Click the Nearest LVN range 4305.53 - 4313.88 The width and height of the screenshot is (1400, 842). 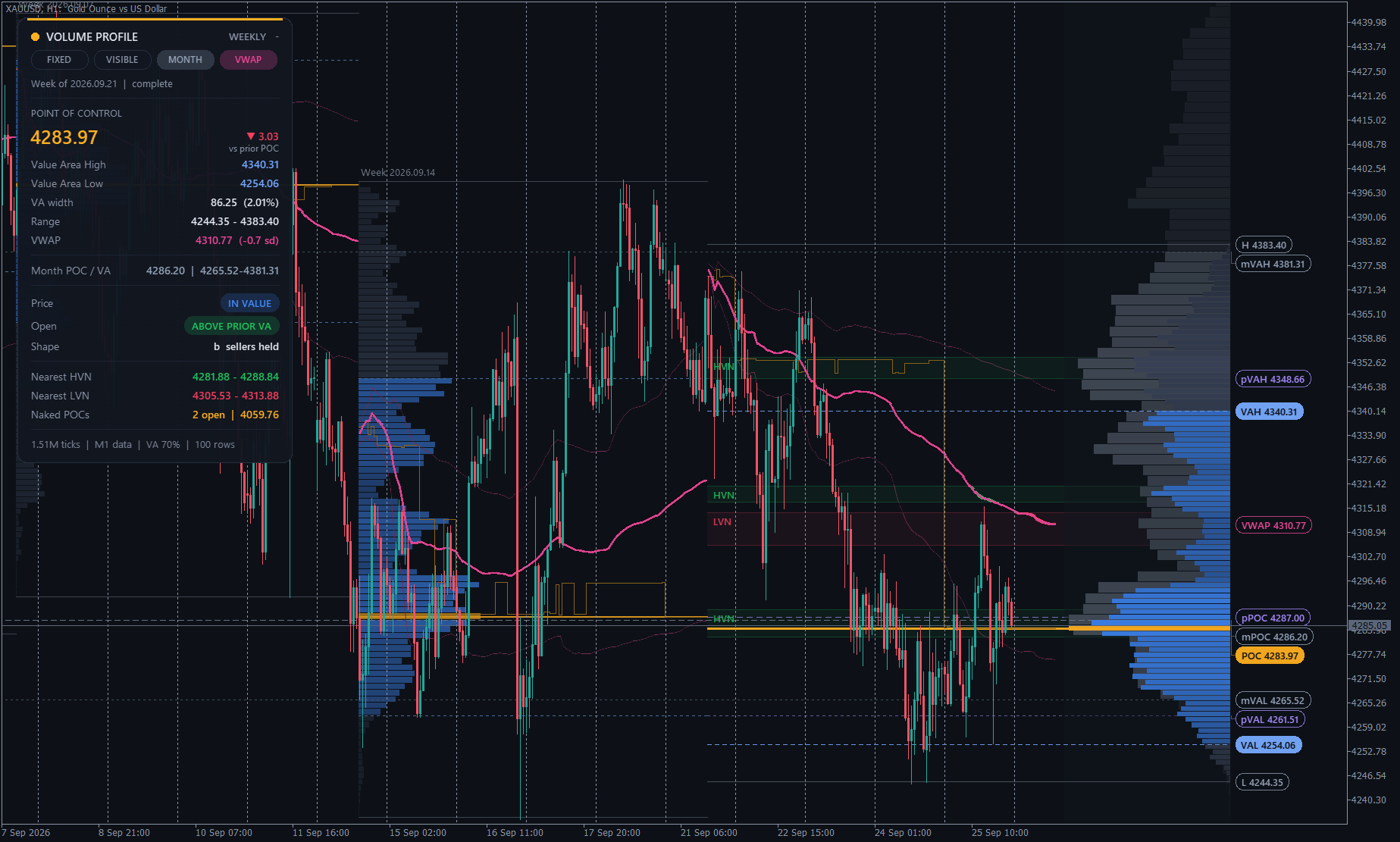[236, 396]
